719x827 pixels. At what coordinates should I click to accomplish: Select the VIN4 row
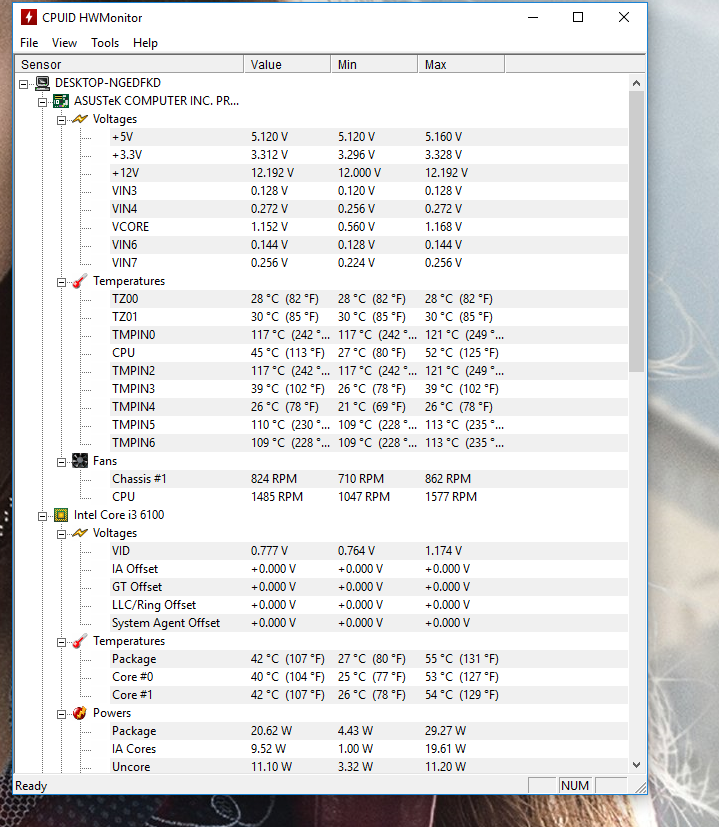(369, 208)
